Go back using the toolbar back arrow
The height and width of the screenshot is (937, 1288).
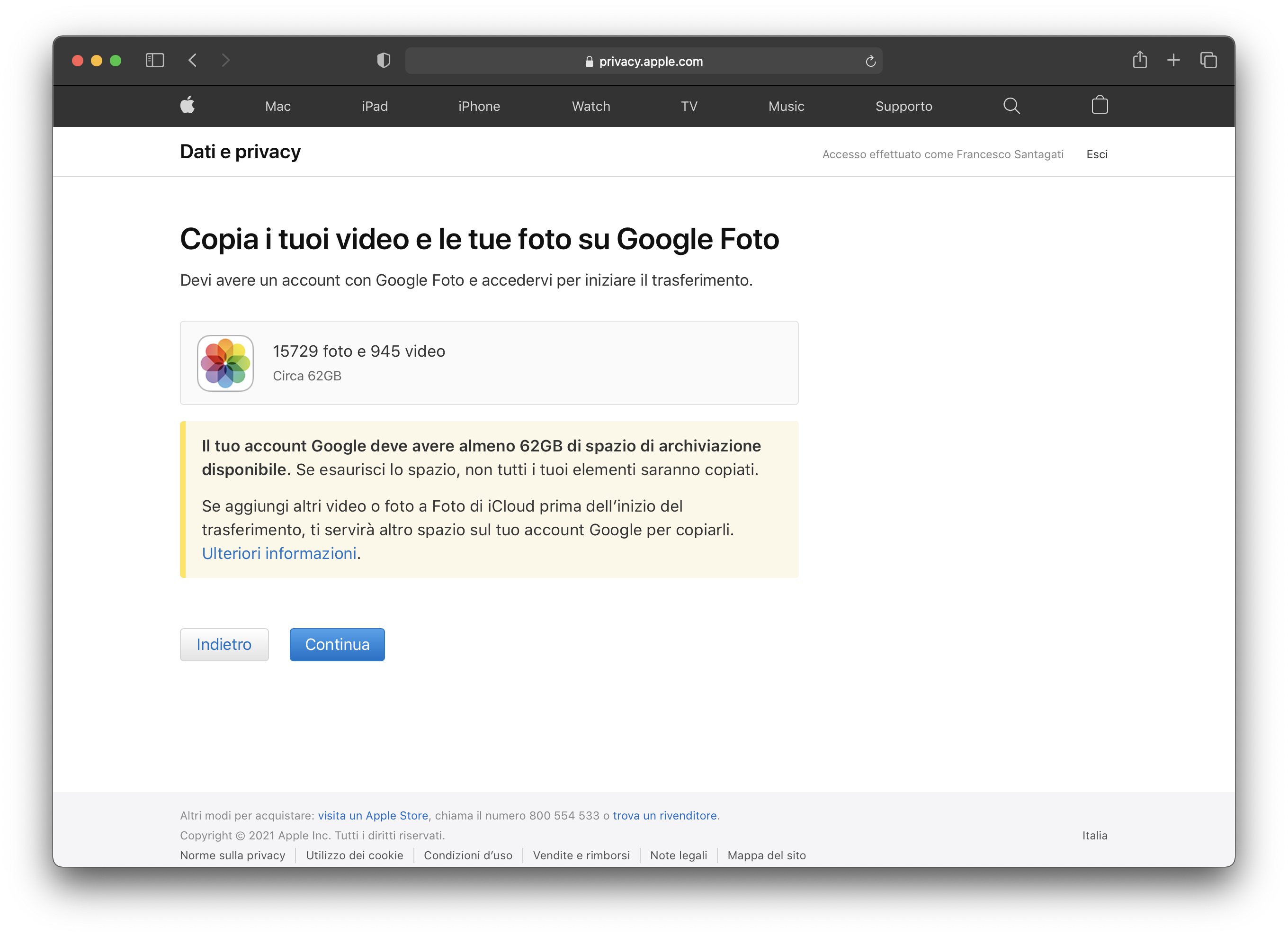(193, 60)
